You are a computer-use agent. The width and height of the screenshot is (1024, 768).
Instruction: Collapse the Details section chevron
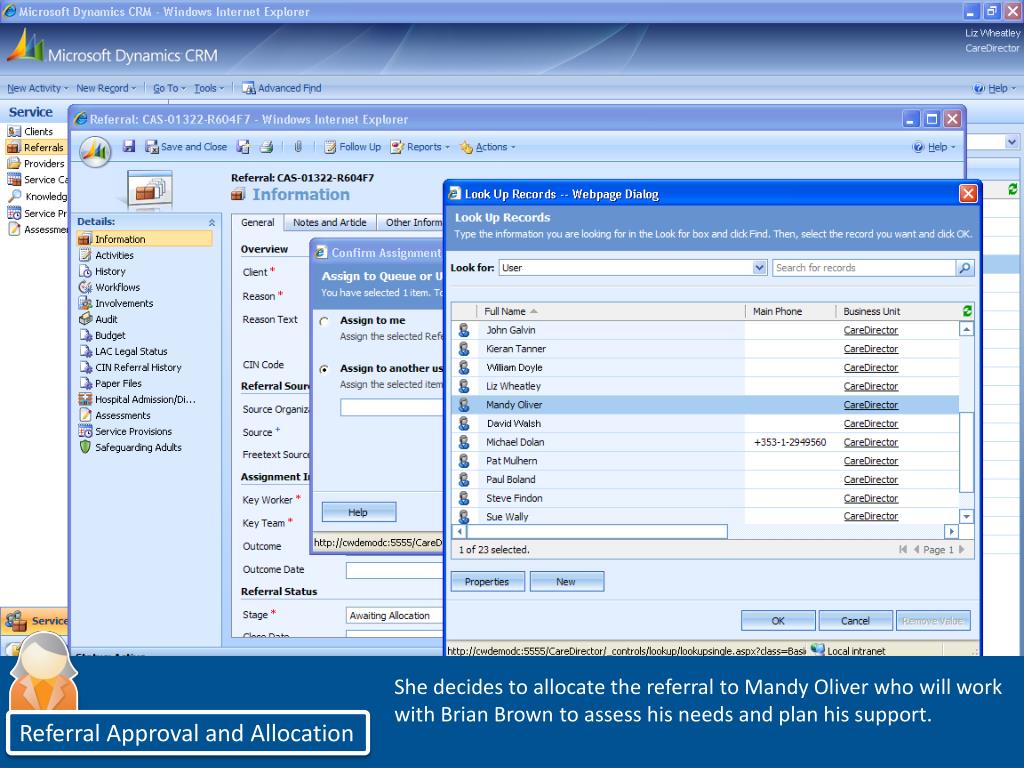click(212, 223)
